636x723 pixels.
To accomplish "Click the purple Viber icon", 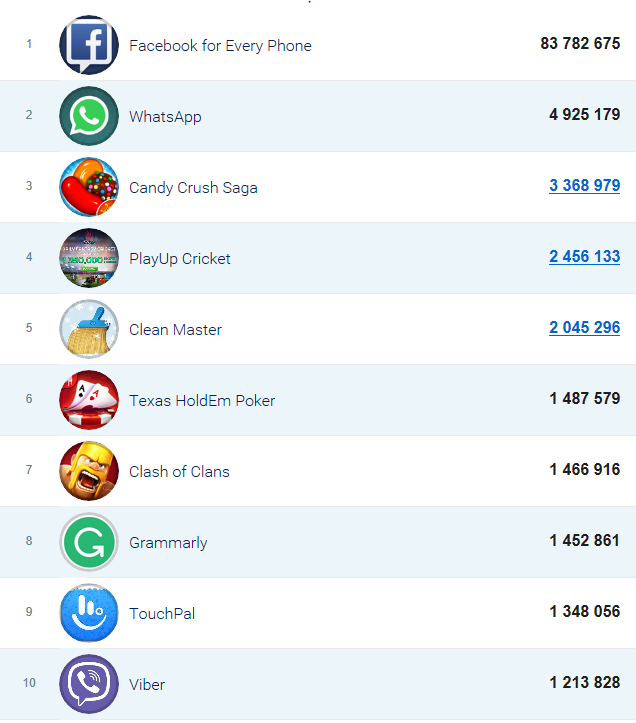I will [x=89, y=684].
